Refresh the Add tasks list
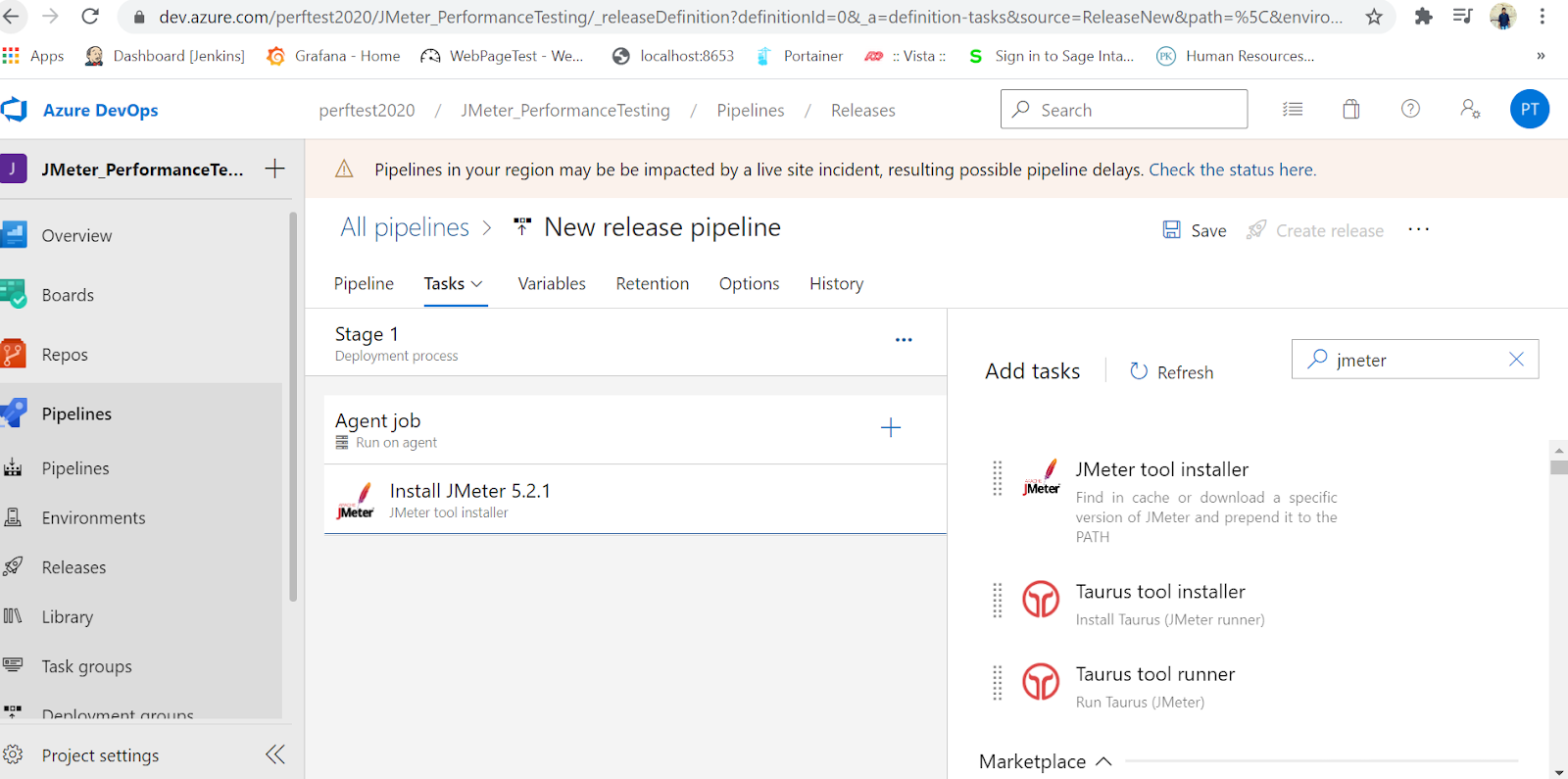This screenshot has height=779, width=1568. 1172,372
